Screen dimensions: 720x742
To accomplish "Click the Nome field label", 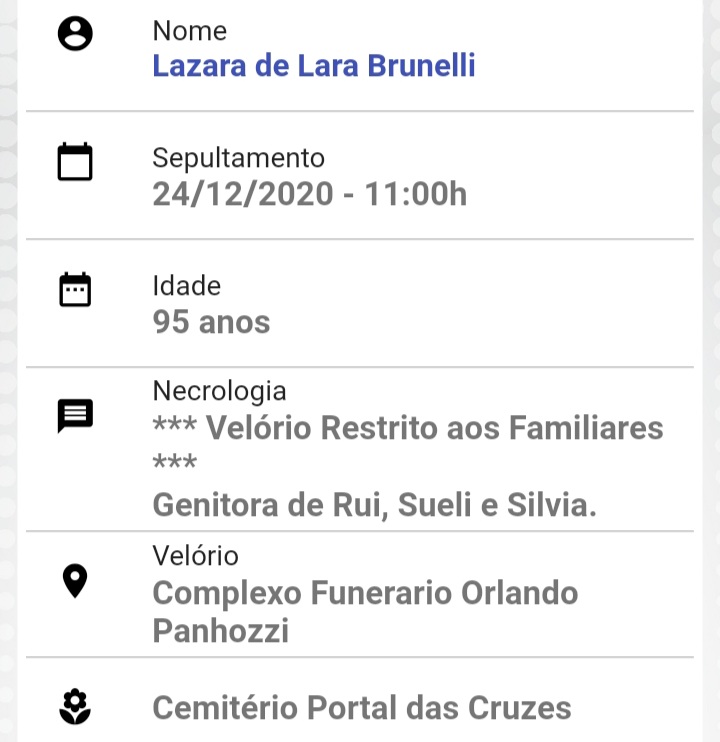I will click(189, 31).
